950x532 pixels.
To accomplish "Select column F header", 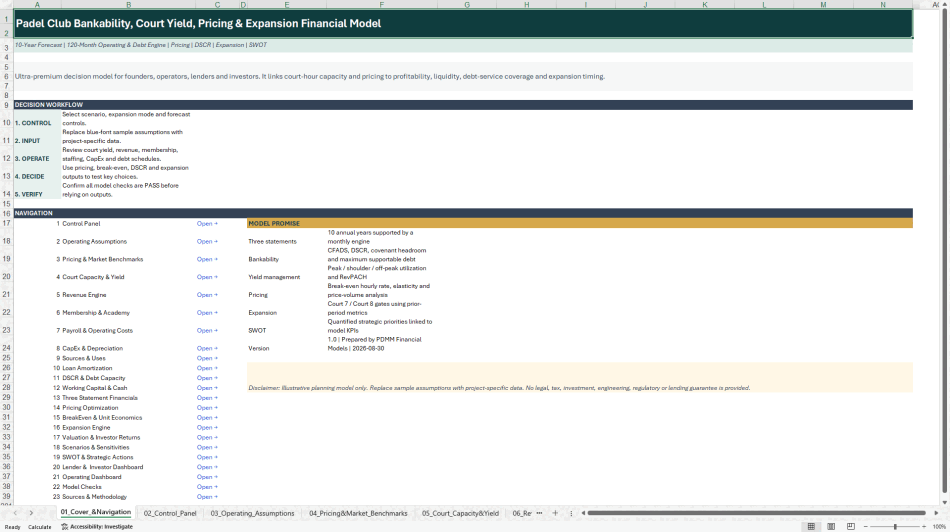I will (381, 4).
